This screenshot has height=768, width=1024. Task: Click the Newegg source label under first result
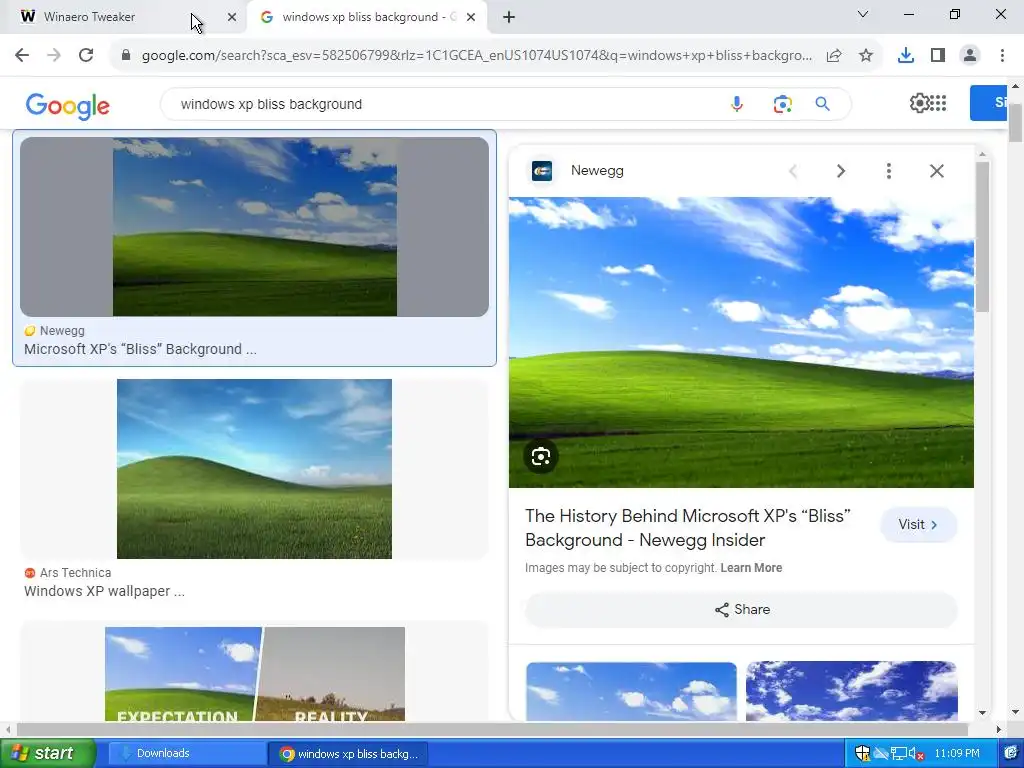[62, 330]
